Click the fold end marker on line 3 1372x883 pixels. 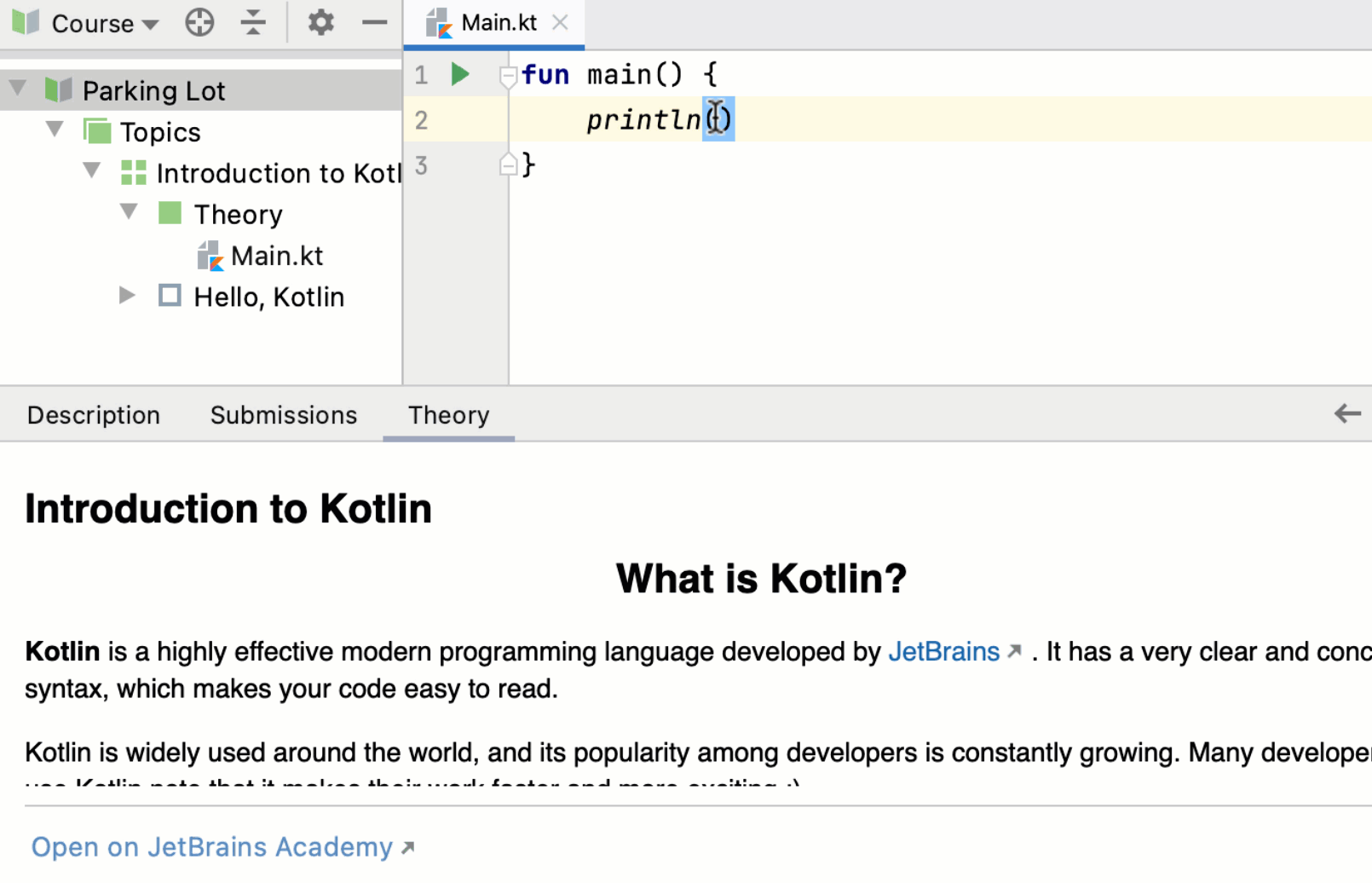[x=508, y=164]
